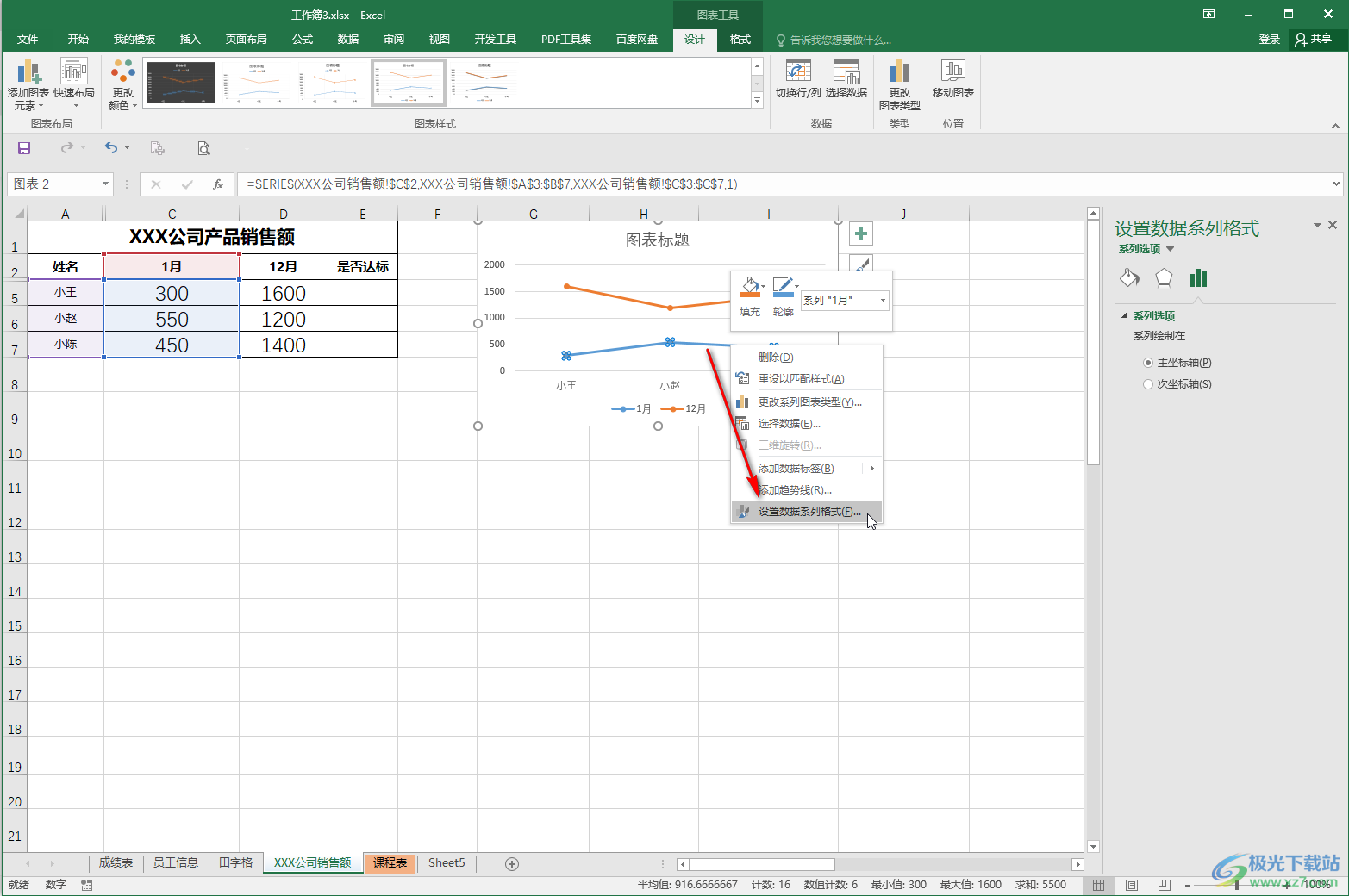
Task: Click the chart elements plus button
Action: coord(860,233)
